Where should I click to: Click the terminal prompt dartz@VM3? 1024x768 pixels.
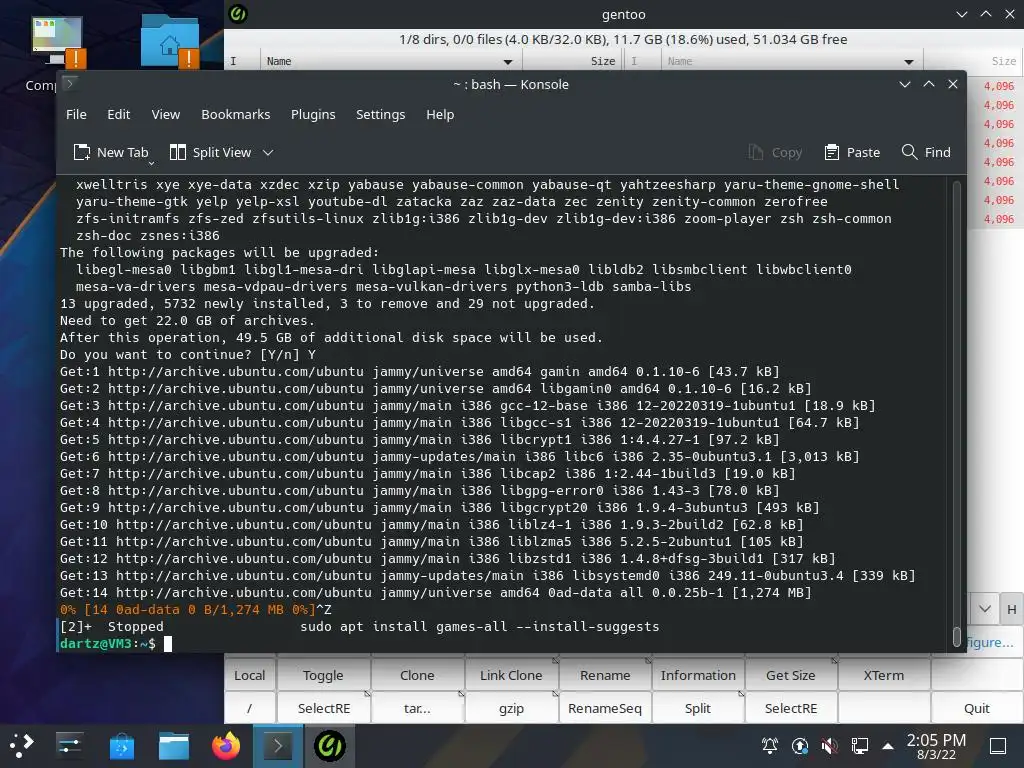[x=108, y=643]
